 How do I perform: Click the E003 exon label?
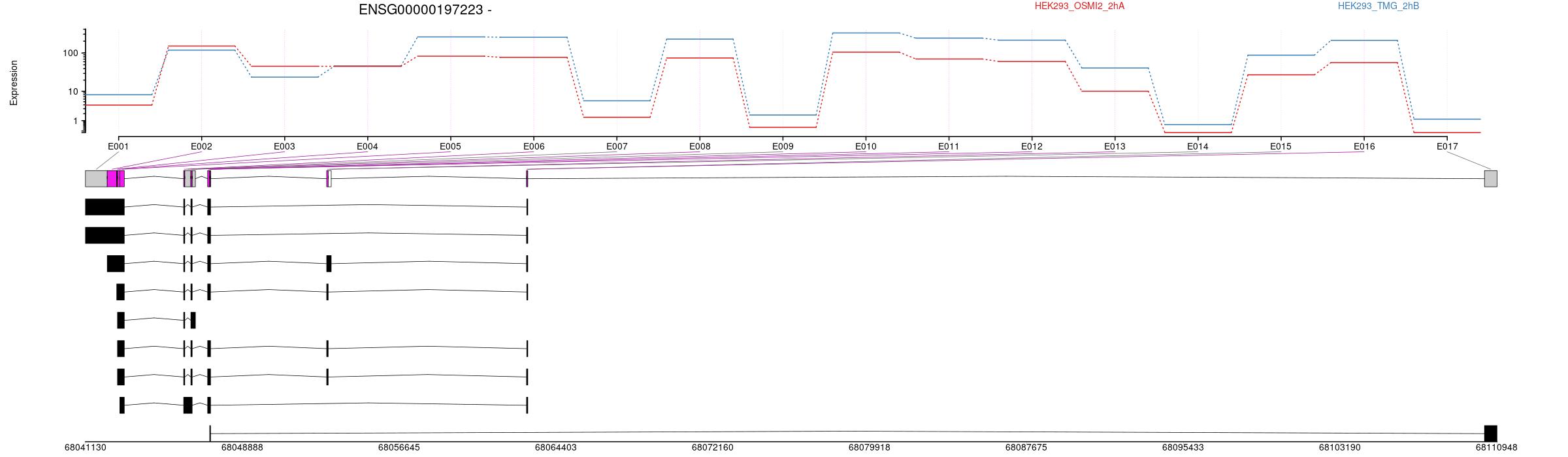(x=284, y=147)
